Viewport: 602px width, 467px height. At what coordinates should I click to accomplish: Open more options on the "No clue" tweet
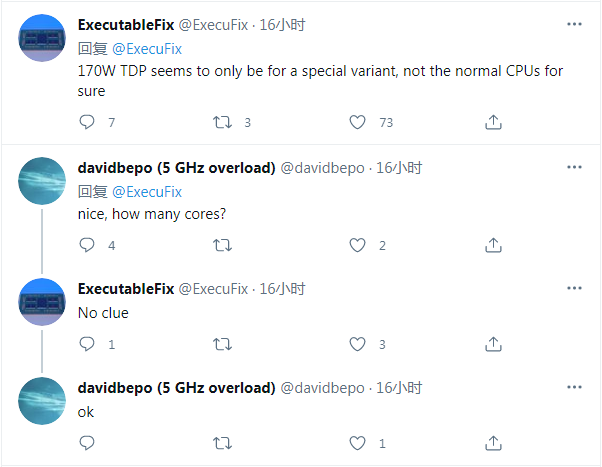[x=574, y=288]
